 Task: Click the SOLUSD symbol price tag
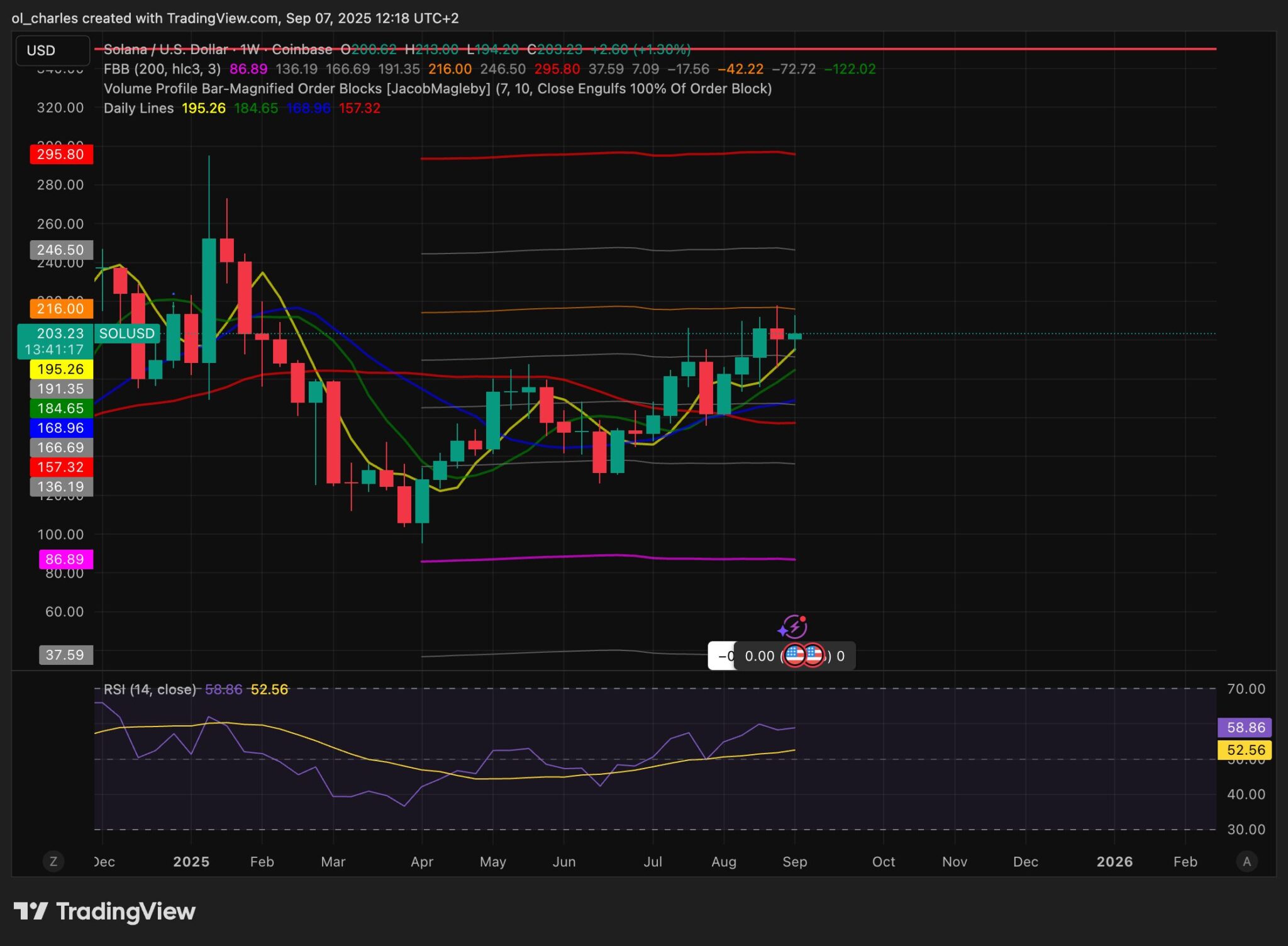(126, 333)
